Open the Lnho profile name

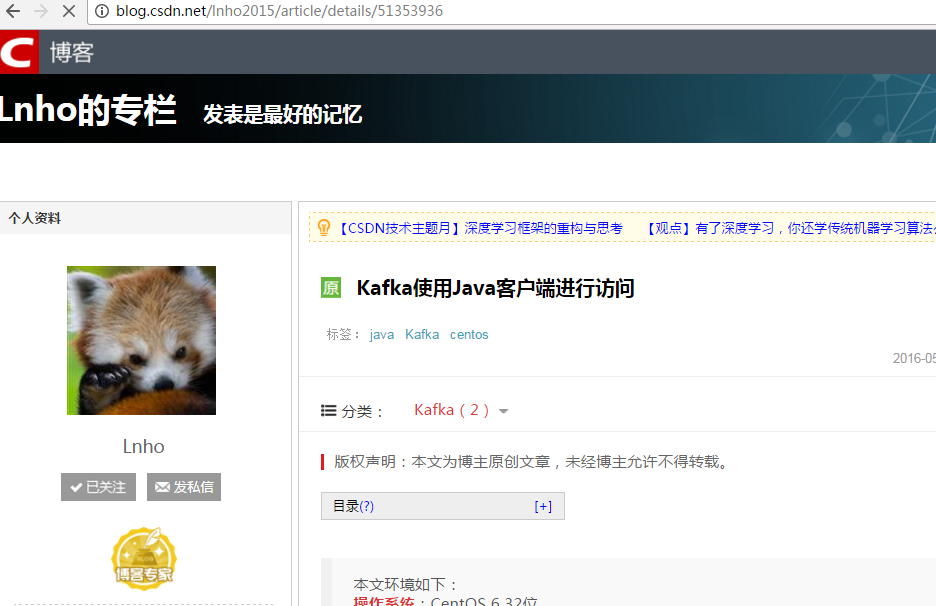click(143, 446)
